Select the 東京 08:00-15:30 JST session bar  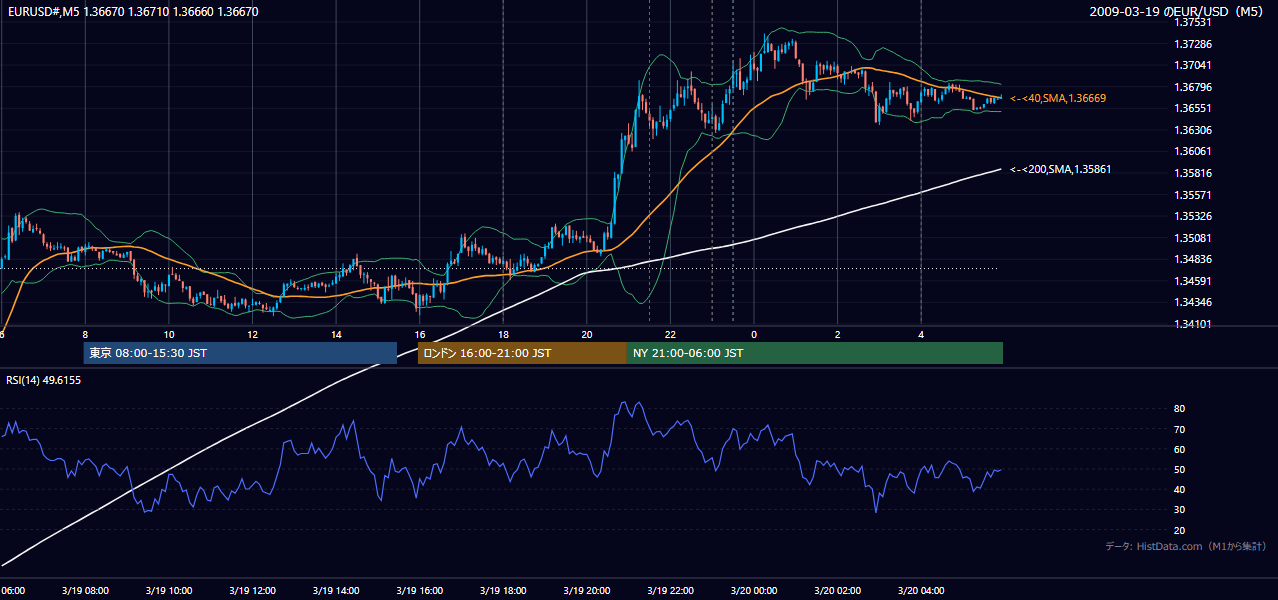(240, 353)
